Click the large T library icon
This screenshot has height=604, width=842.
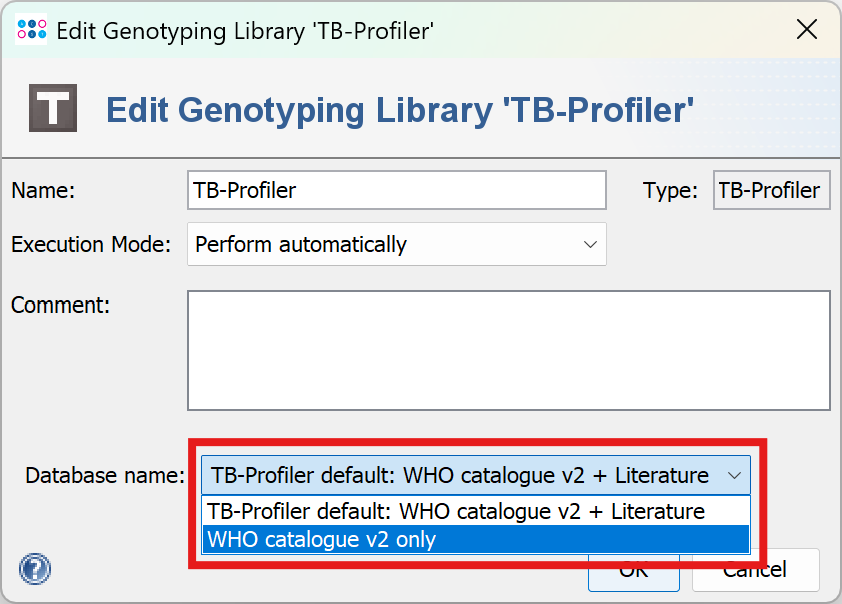click(x=52, y=108)
